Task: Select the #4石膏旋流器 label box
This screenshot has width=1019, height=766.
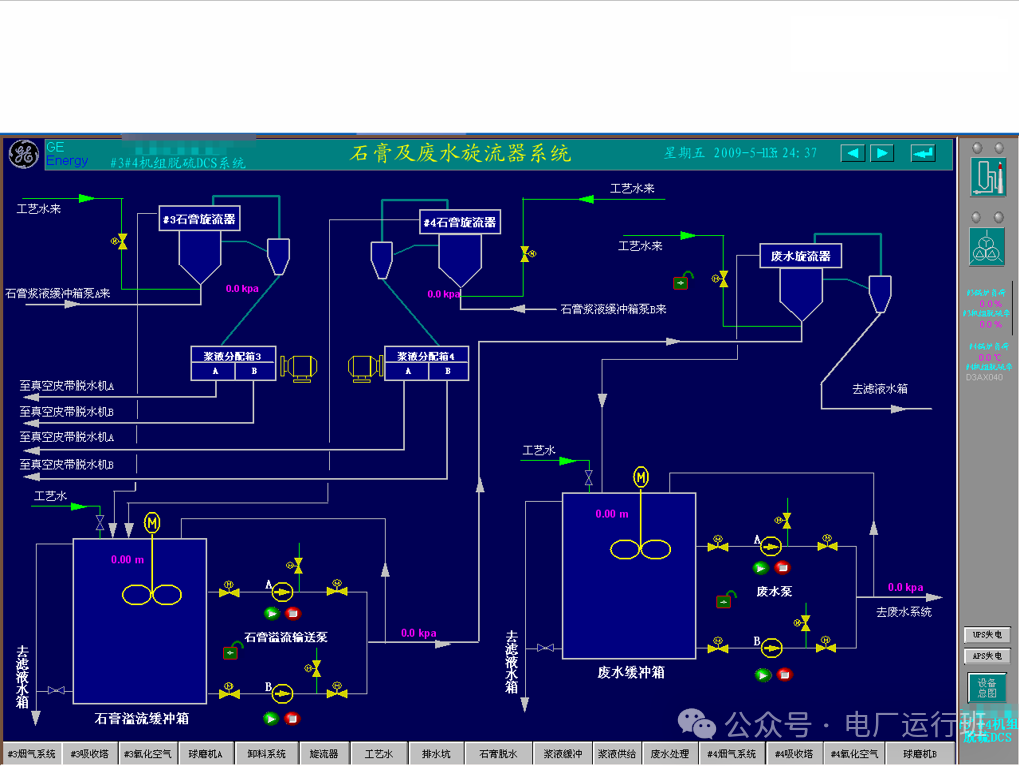Action: pyautogui.click(x=459, y=222)
